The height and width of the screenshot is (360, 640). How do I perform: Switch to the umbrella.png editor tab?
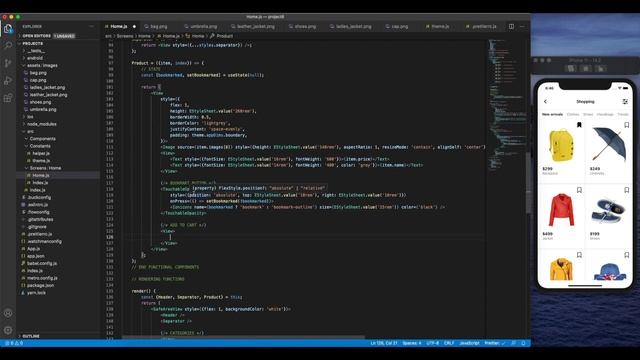point(203,26)
